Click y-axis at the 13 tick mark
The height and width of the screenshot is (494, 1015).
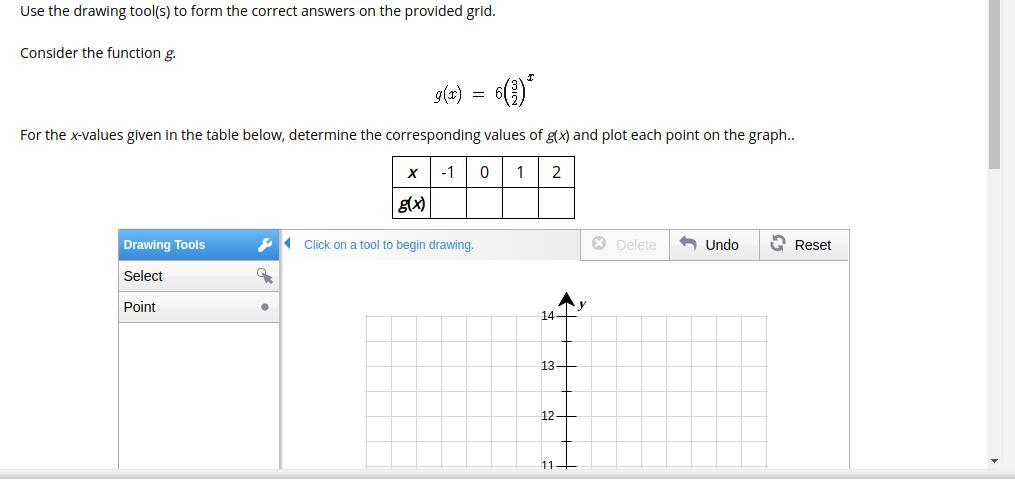(x=566, y=366)
